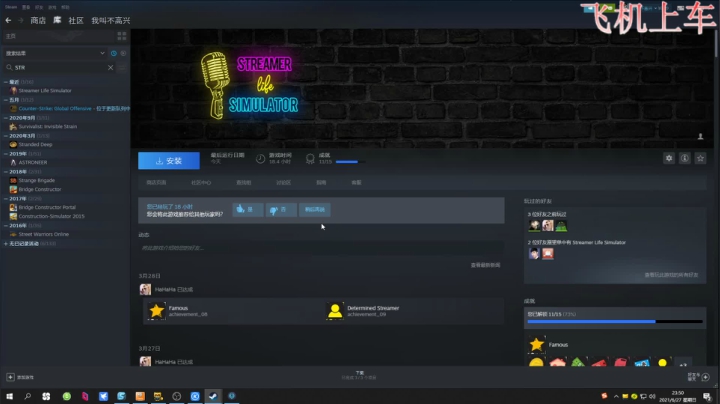
Task: Recommend the game with thumbs up 是
Action: [x=248, y=210]
